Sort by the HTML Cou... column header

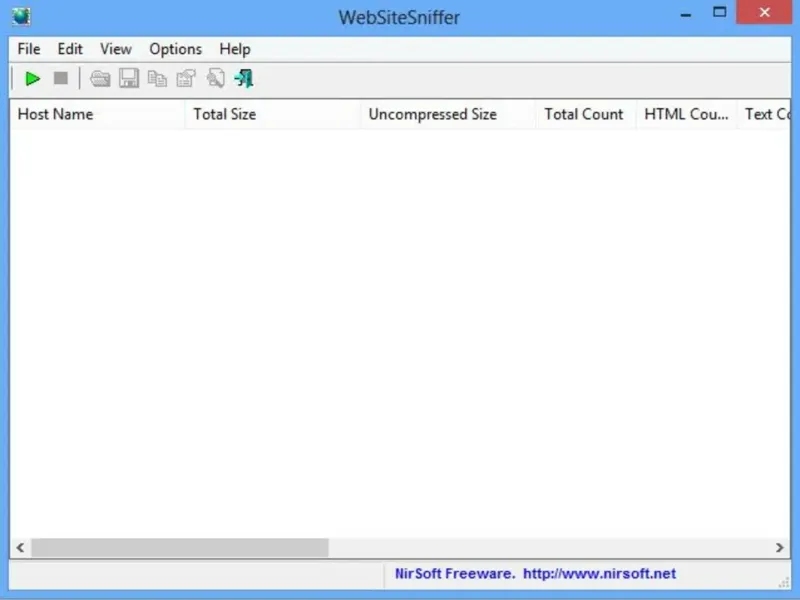686,114
